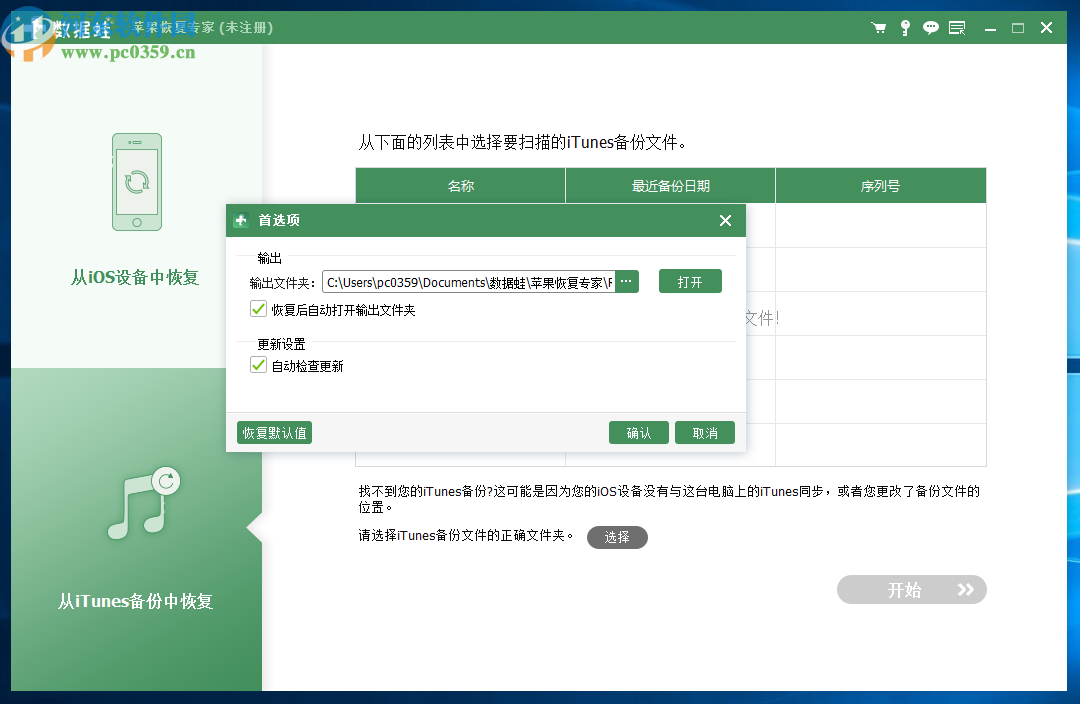
Task: Open the feedback speech bubble icon
Action: [x=930, y=27]
